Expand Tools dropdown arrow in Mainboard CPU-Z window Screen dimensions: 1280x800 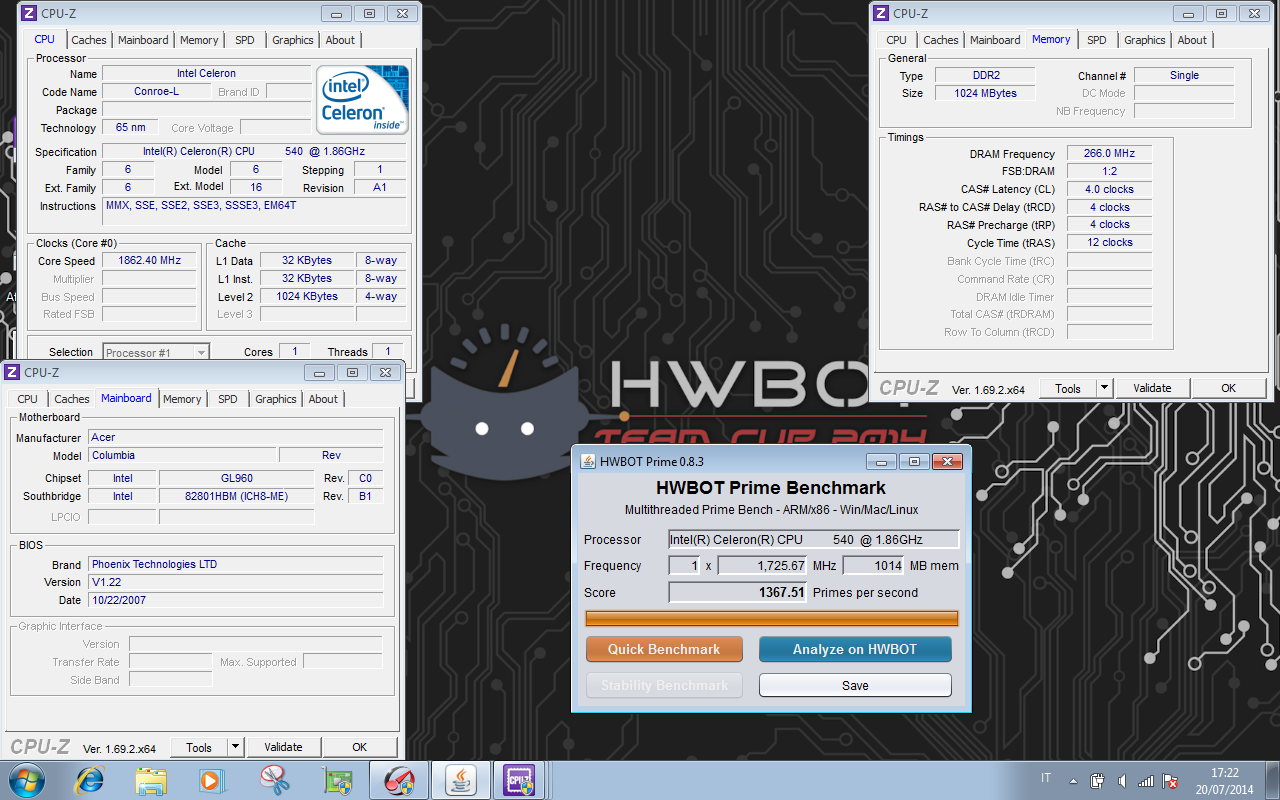point(235,747)
